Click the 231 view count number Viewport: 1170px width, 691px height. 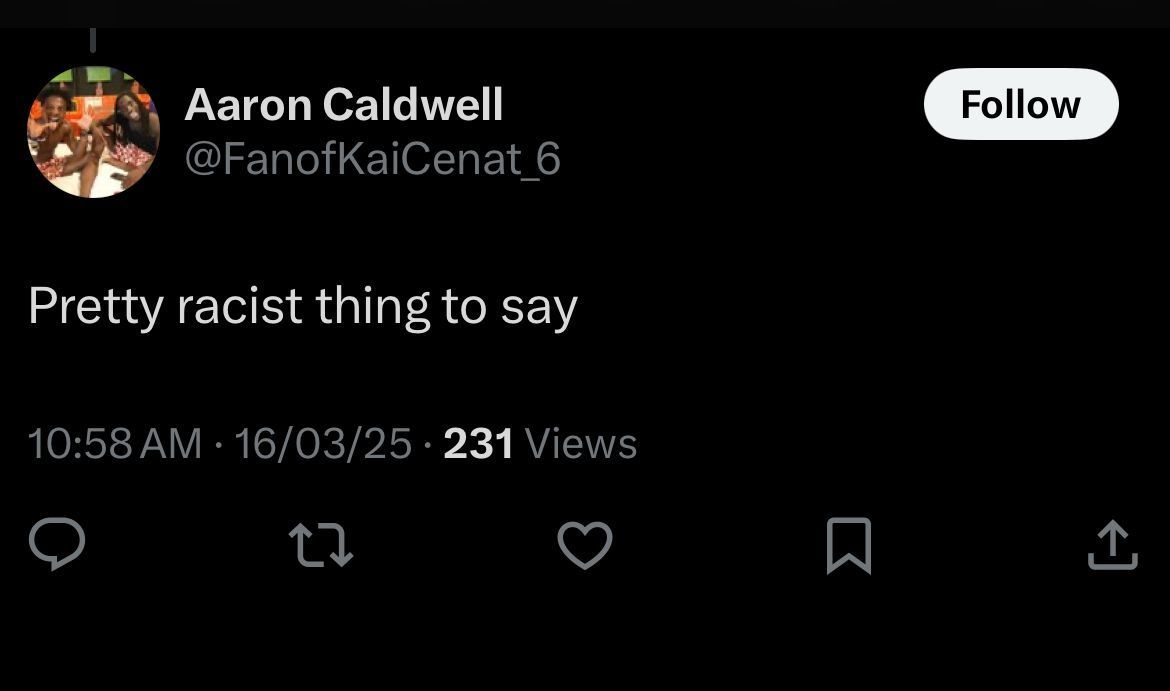point(478,444)
